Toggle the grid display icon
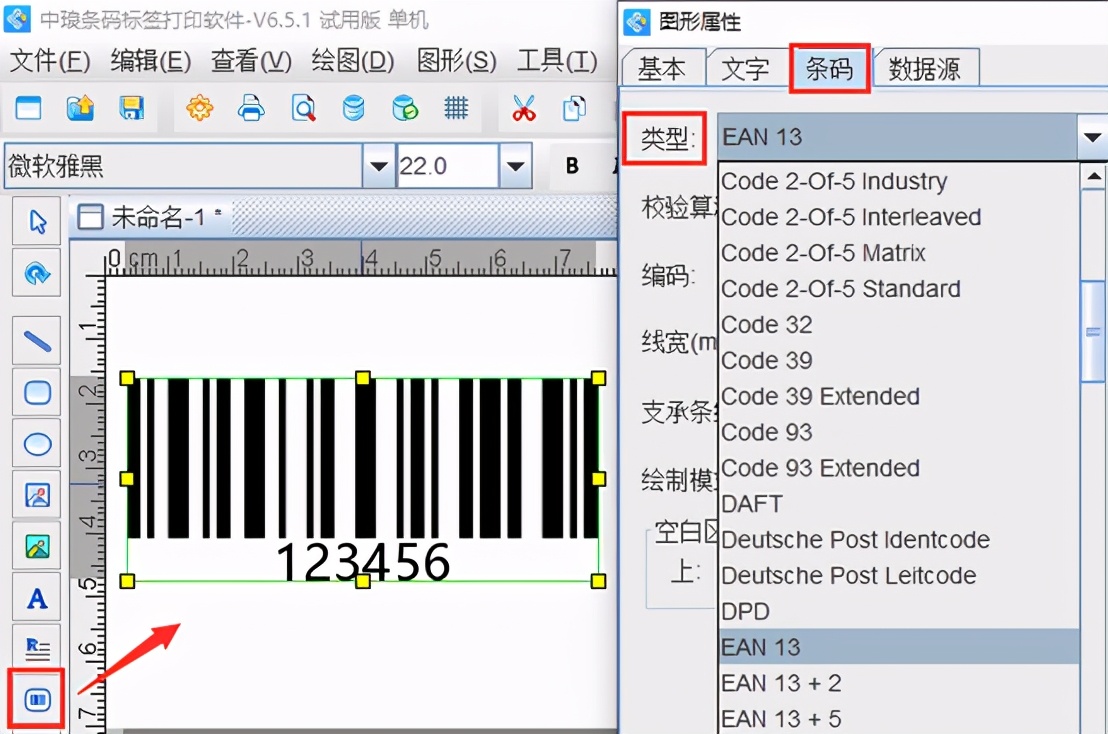The height and width of the screenshot is (734, 1108). point(456,108)
